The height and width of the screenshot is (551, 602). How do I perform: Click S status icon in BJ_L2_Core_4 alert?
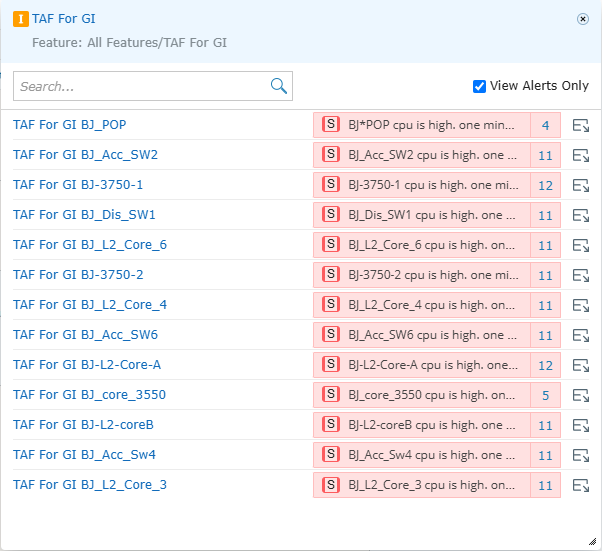pyautogui.click(x=331, y=304)
